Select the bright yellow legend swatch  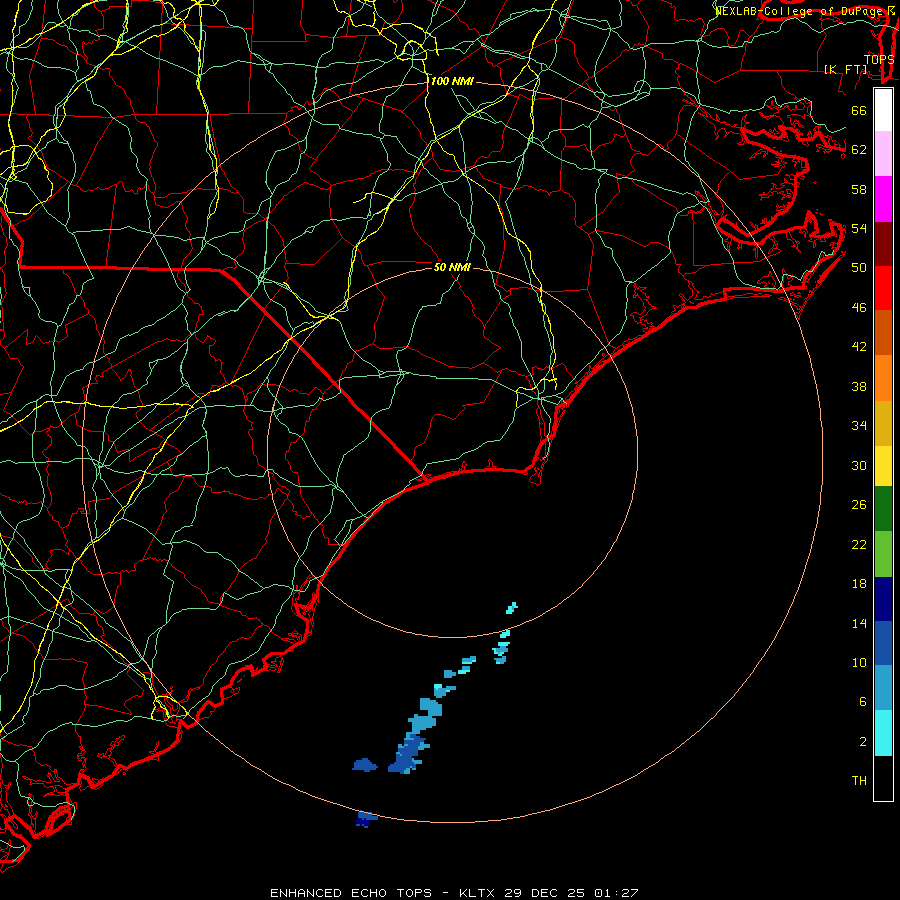pos(883,466)
